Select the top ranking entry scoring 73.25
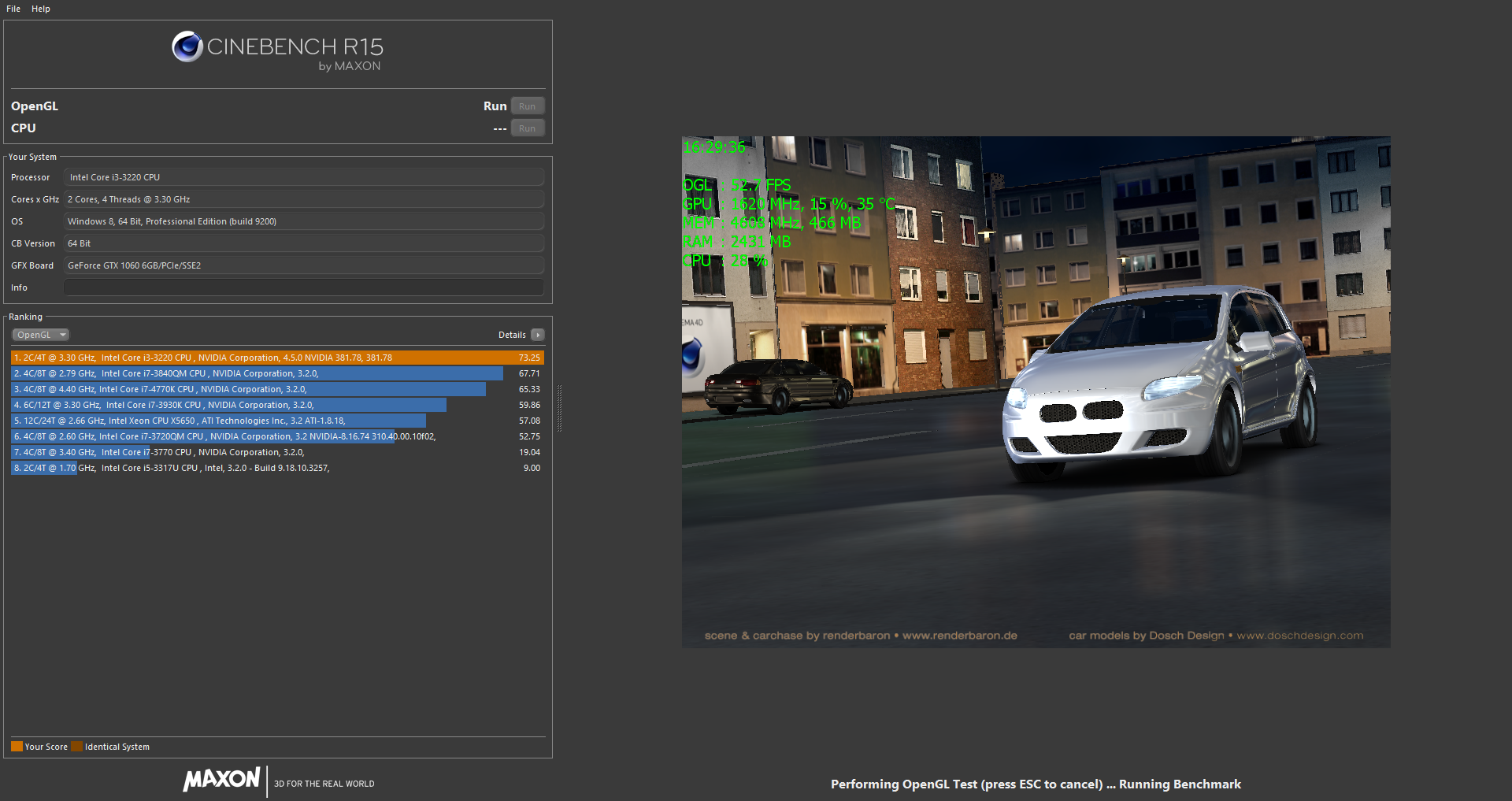This screenshot has height=801, width=1512. 276,358
